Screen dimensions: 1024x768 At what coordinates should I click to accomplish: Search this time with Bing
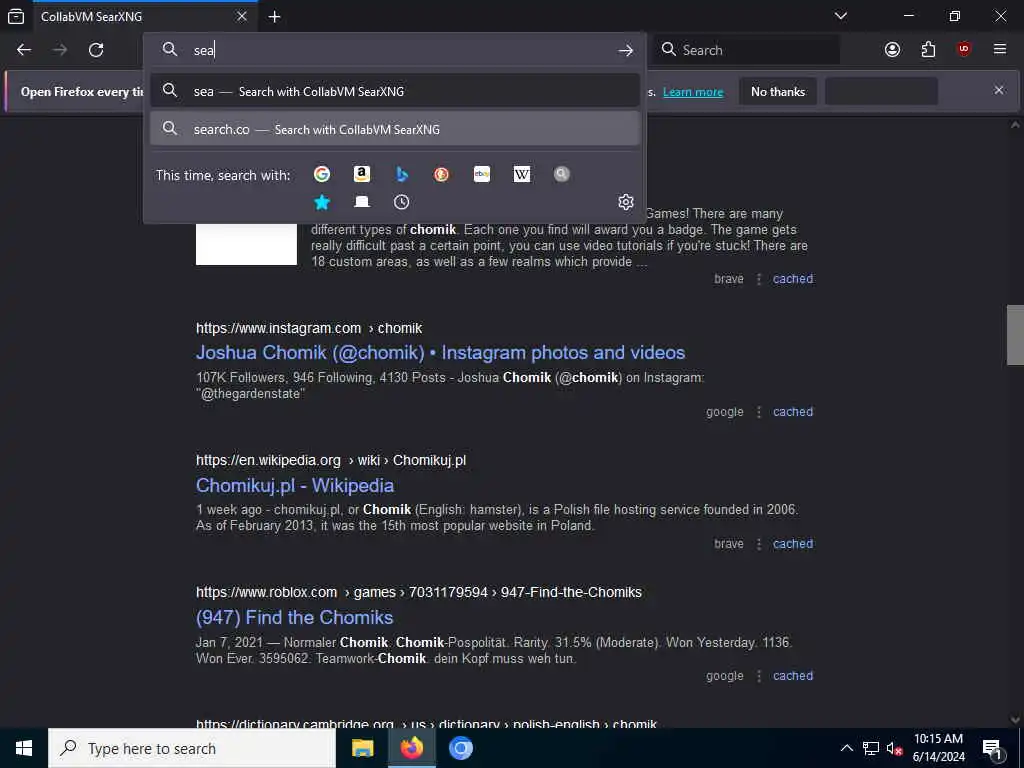click(402, 174)
